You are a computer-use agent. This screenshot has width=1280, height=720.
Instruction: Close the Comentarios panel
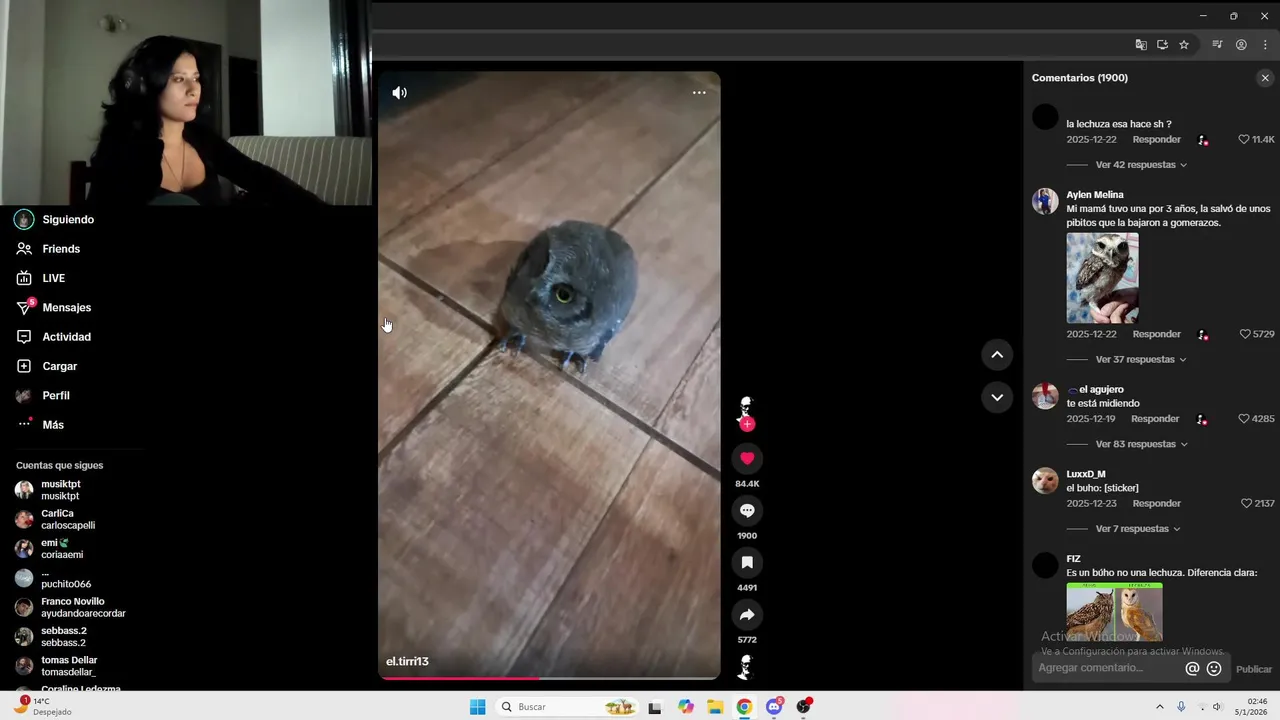click(x=1265, y=78)
